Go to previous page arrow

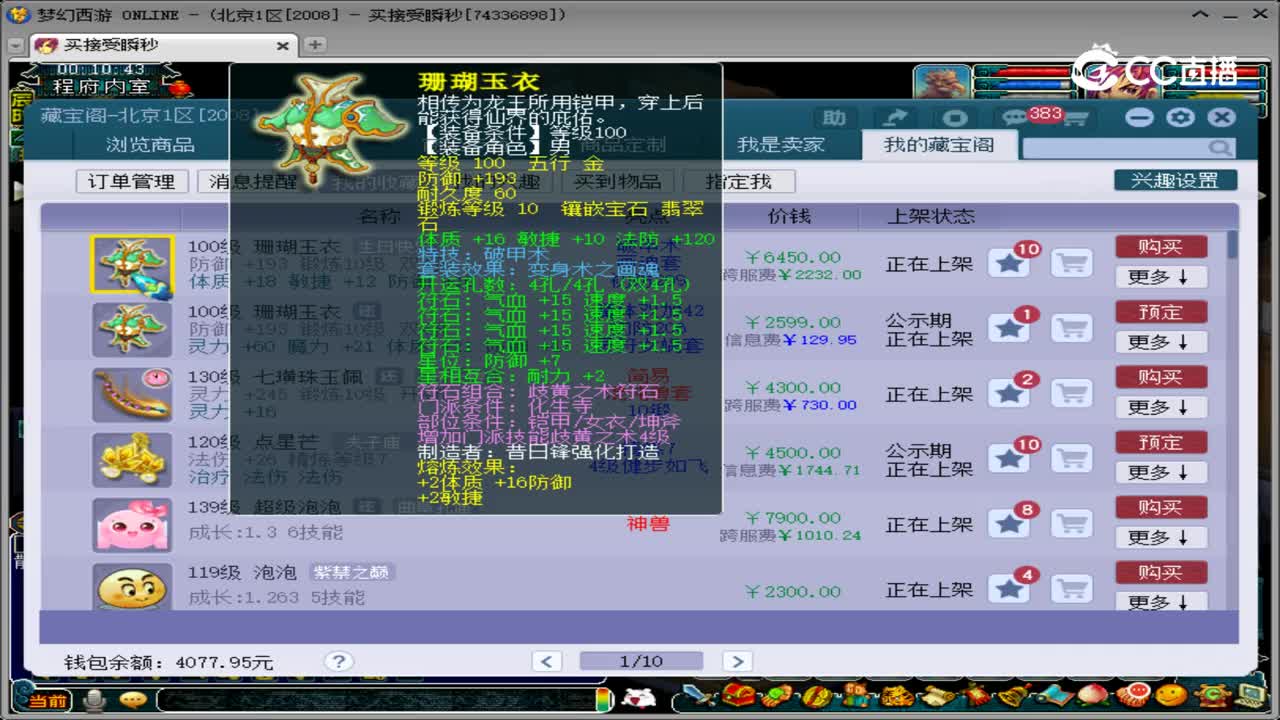547,661
